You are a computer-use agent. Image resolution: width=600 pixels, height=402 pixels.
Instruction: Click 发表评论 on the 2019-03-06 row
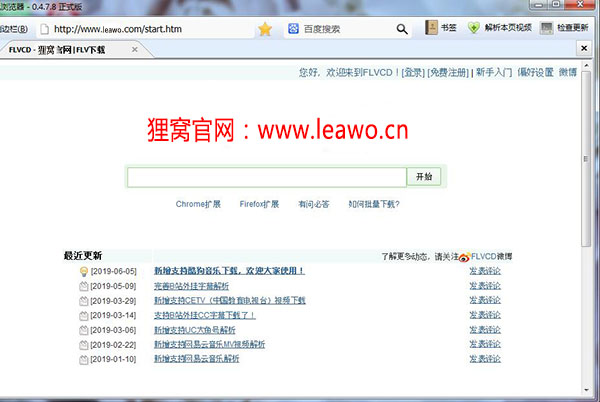[485, 330]
